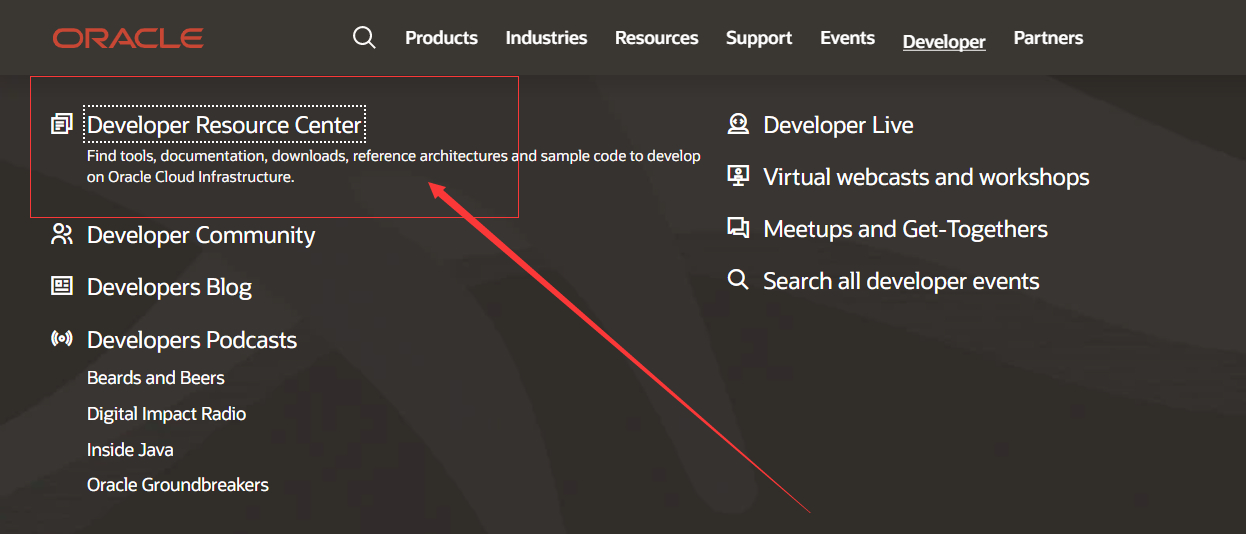Open the search magnifier icon in header
The height and width of the screenshot is (534, 1246).
pyautogui.click(x=365, y=38)
